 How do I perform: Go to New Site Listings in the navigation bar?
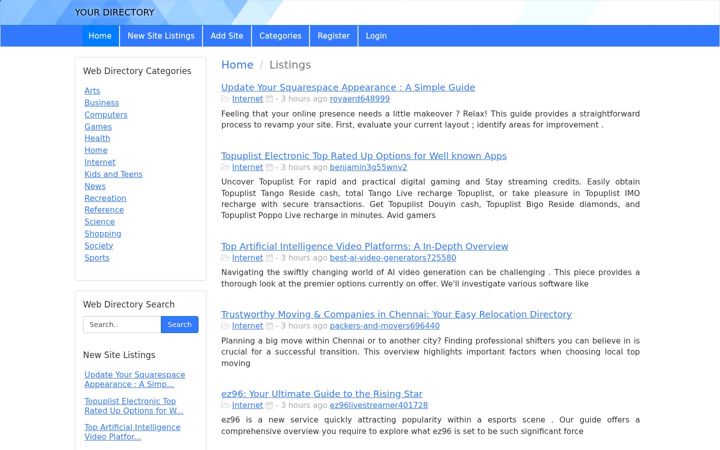pos(161,36)
